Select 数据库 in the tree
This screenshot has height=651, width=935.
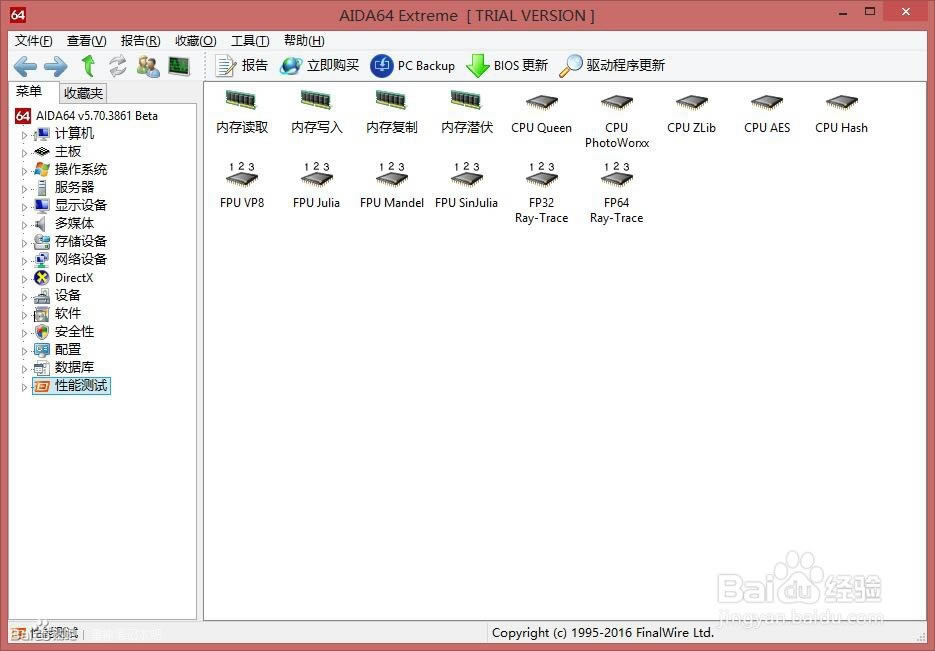pyautogui.click(x=64, y=367)
